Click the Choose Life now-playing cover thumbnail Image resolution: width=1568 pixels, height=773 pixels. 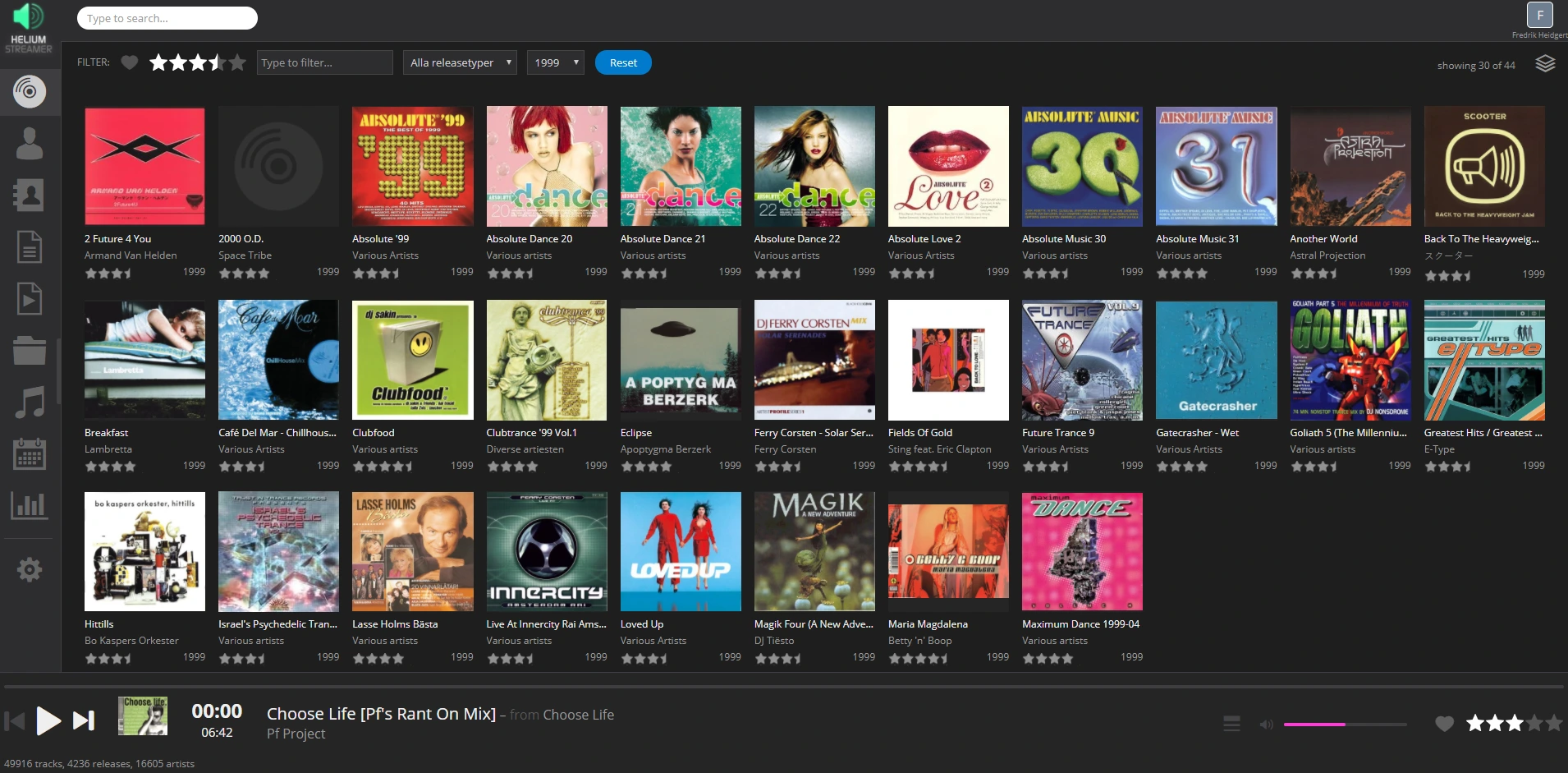pos(143,715)
